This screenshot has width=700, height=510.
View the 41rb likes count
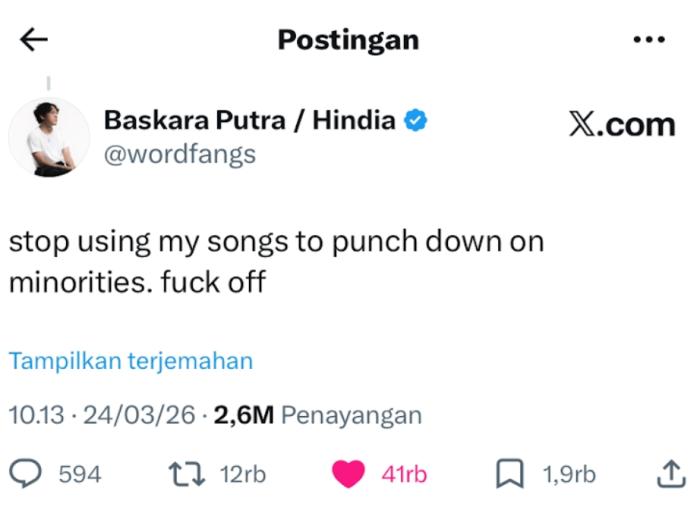click(403, 474)
